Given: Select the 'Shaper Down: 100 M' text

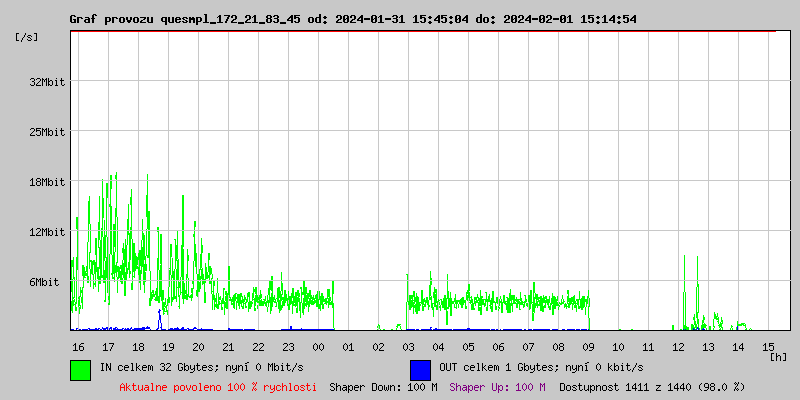Looking at the screenshot, I should (x=383, y=387).
